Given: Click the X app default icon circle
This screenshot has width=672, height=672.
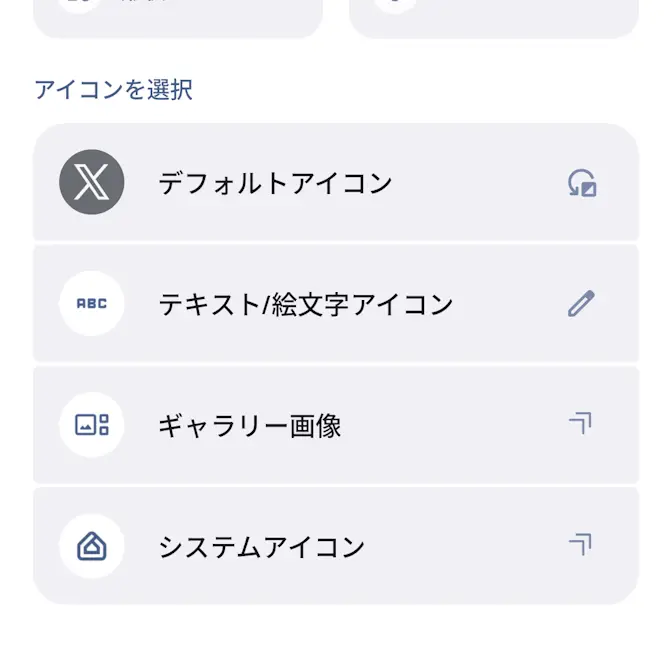Looking at the screenshot, I should pyautogui.click(x=92, y=182).
